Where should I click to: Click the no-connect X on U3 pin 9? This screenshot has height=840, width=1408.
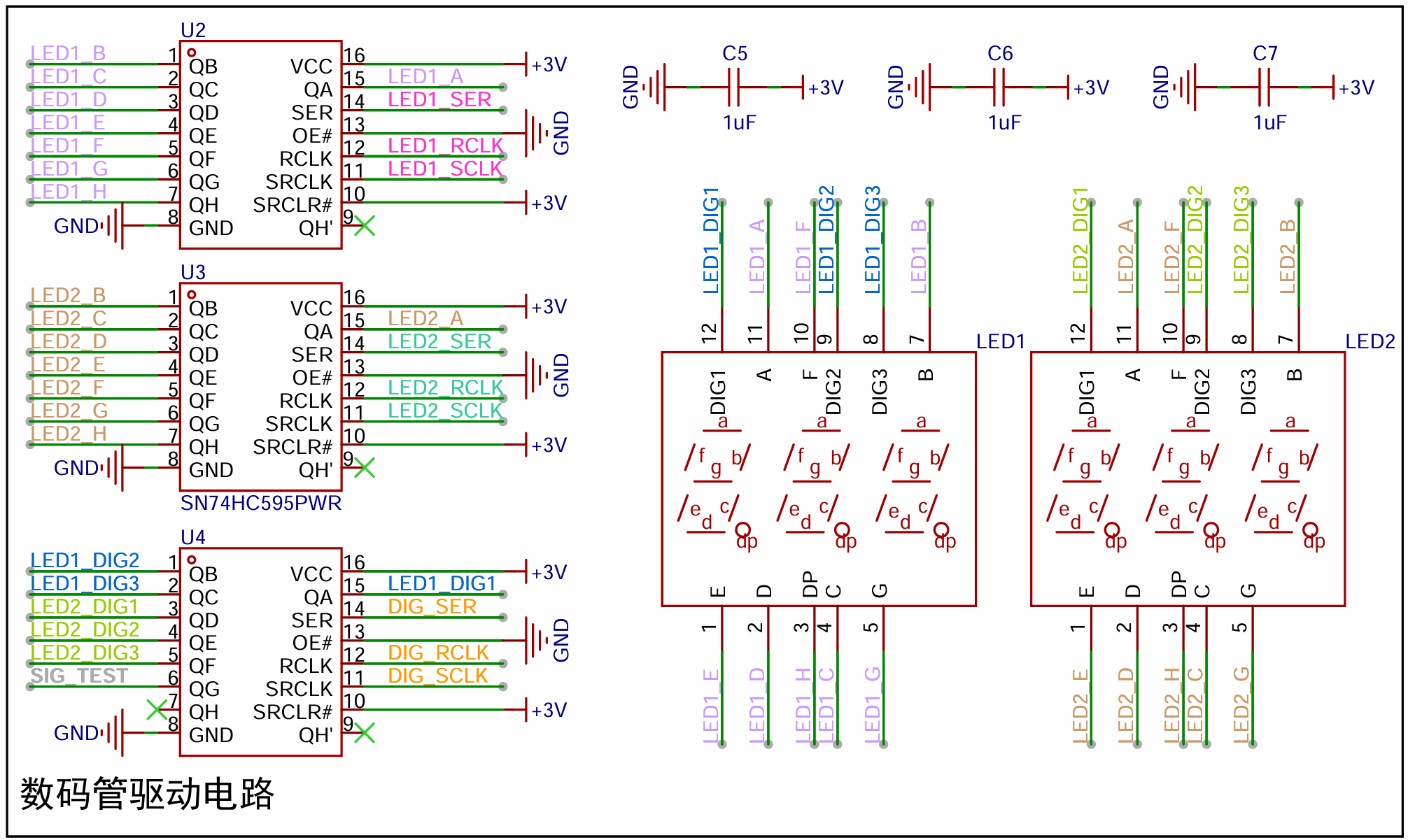click(365, 468)
